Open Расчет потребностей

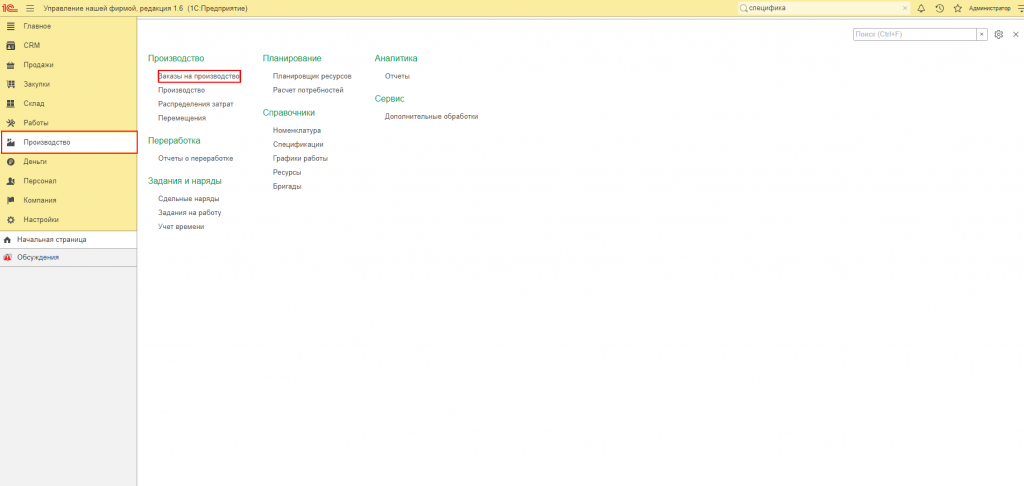pyautogui.click(x=308, y=90)
